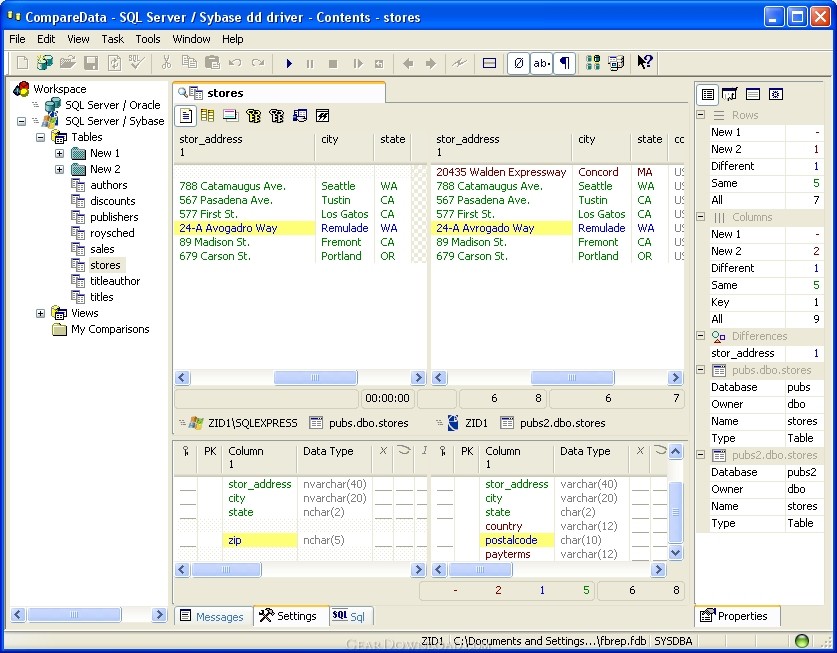The image size is (837, 653).
Task: Collapse the Rows section in Properties
Action: pos(702,115)
